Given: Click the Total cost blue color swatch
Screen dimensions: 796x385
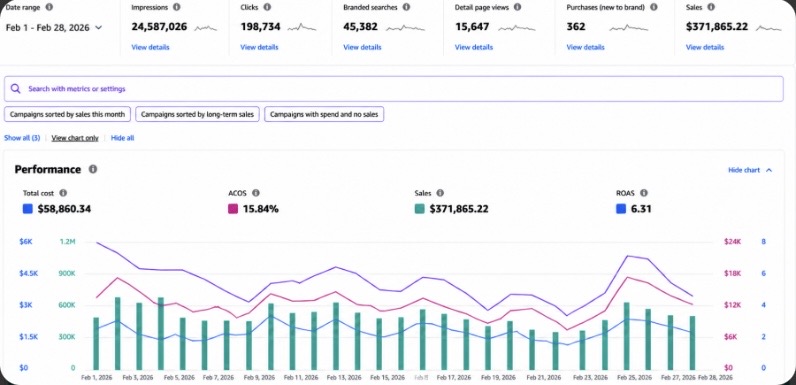Looking at the screenshot, I should (28, 209).
